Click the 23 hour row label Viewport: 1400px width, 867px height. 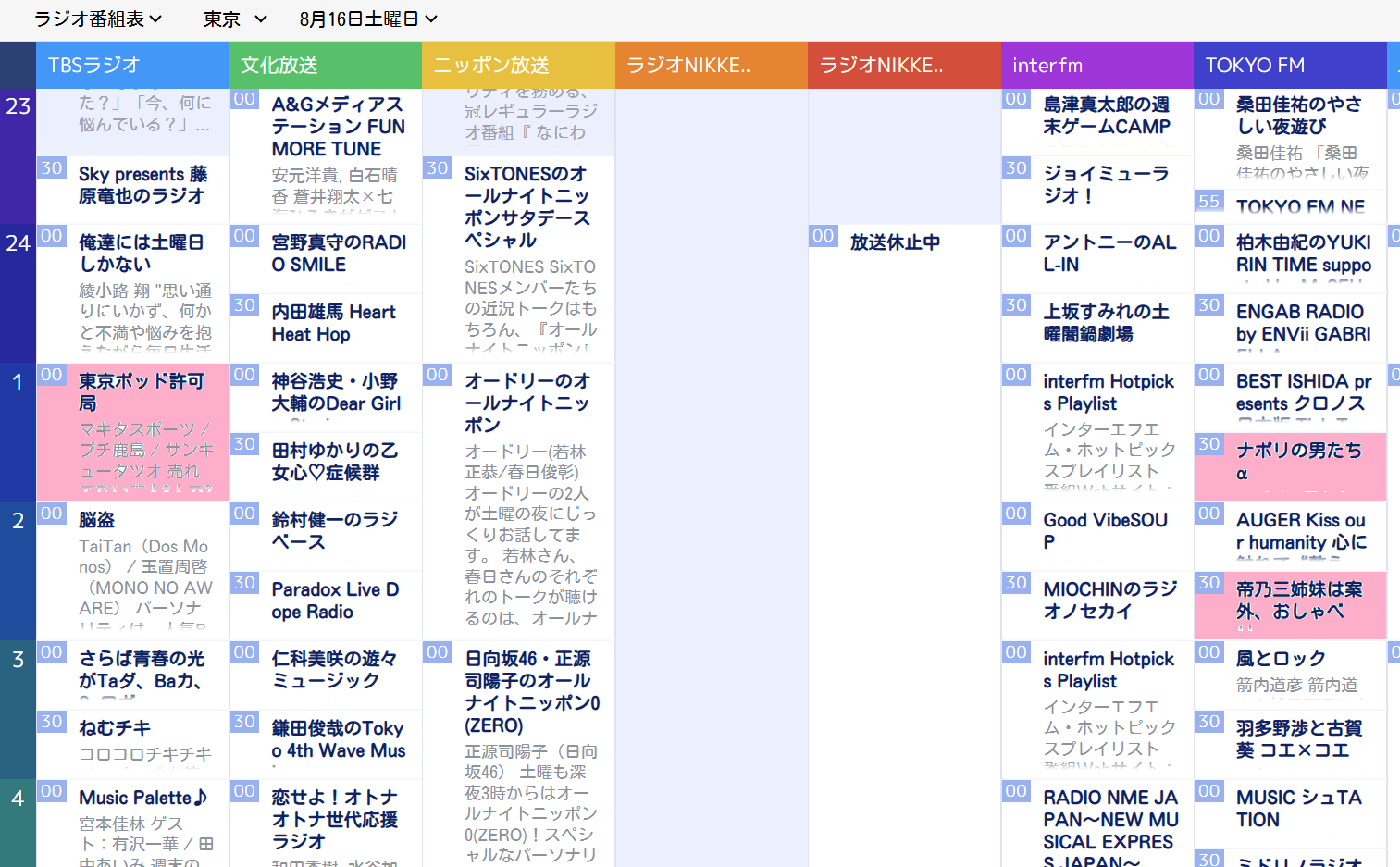pyautogui.click(x=18, y=106)
